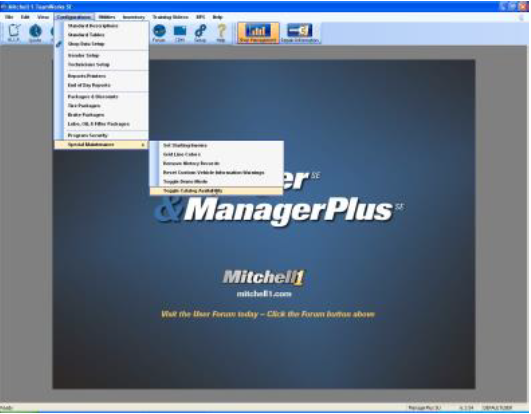The width and height of the screenshot is (531, 414).
Task: Open the Repair Information toolbar button
Action: tap(300, 33)
